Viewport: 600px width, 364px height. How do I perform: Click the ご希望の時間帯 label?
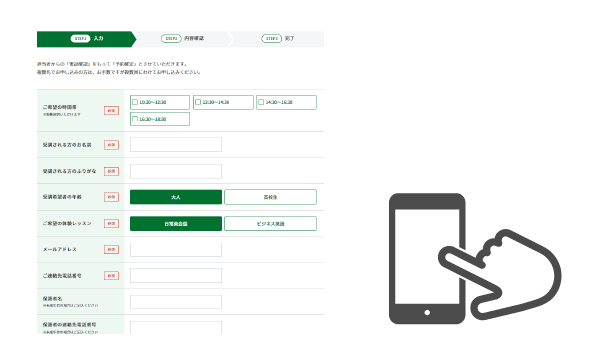tap(59, 107)
